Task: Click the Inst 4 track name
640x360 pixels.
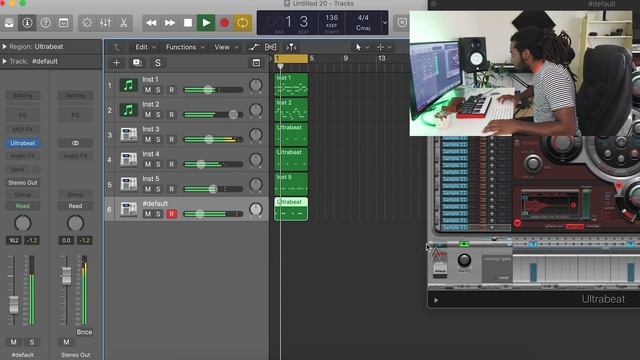Action: coord(151,154)
